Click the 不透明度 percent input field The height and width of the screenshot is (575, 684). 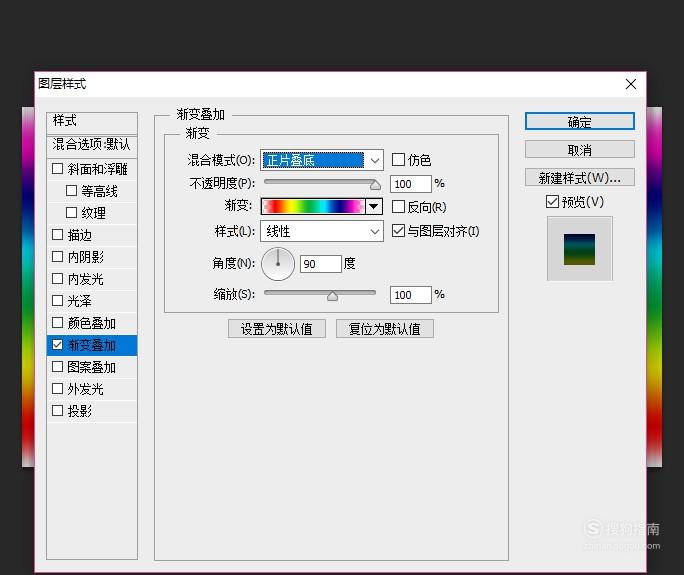click(410, 184)
